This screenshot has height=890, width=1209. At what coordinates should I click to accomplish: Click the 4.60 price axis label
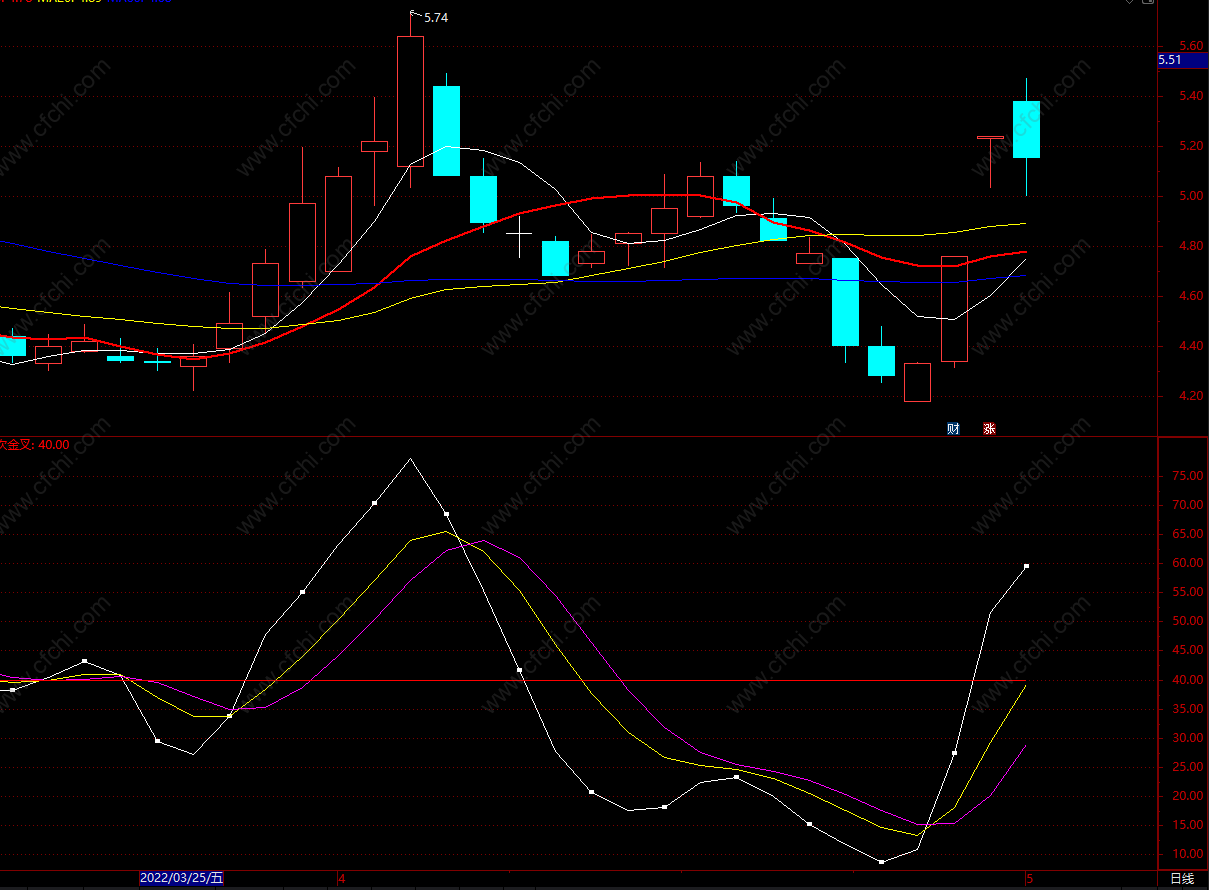1191,296
